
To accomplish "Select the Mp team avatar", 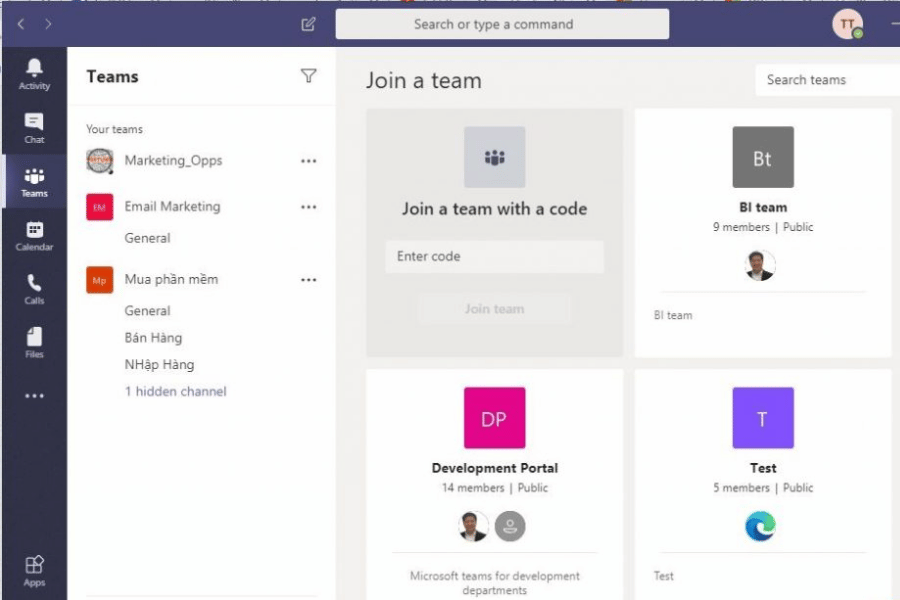I will [99, 280].
